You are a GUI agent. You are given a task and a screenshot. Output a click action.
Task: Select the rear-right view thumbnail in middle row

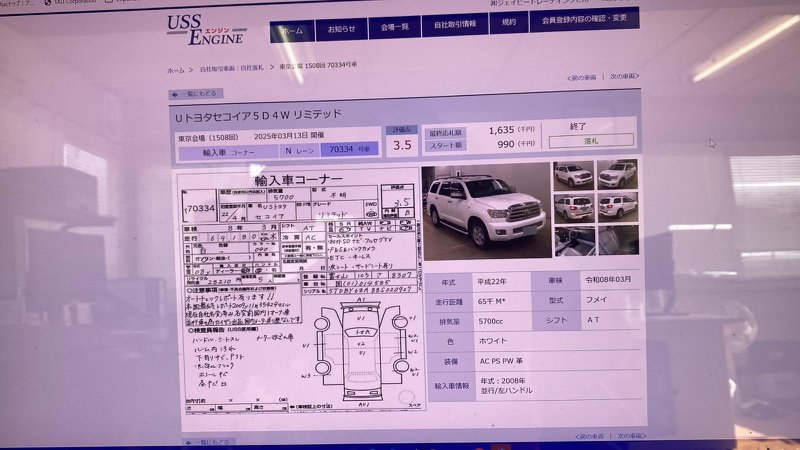point(618,207)
